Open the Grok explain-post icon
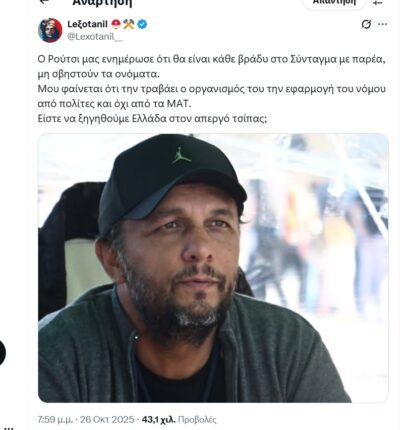406x430 pixels. pos(366,24)
